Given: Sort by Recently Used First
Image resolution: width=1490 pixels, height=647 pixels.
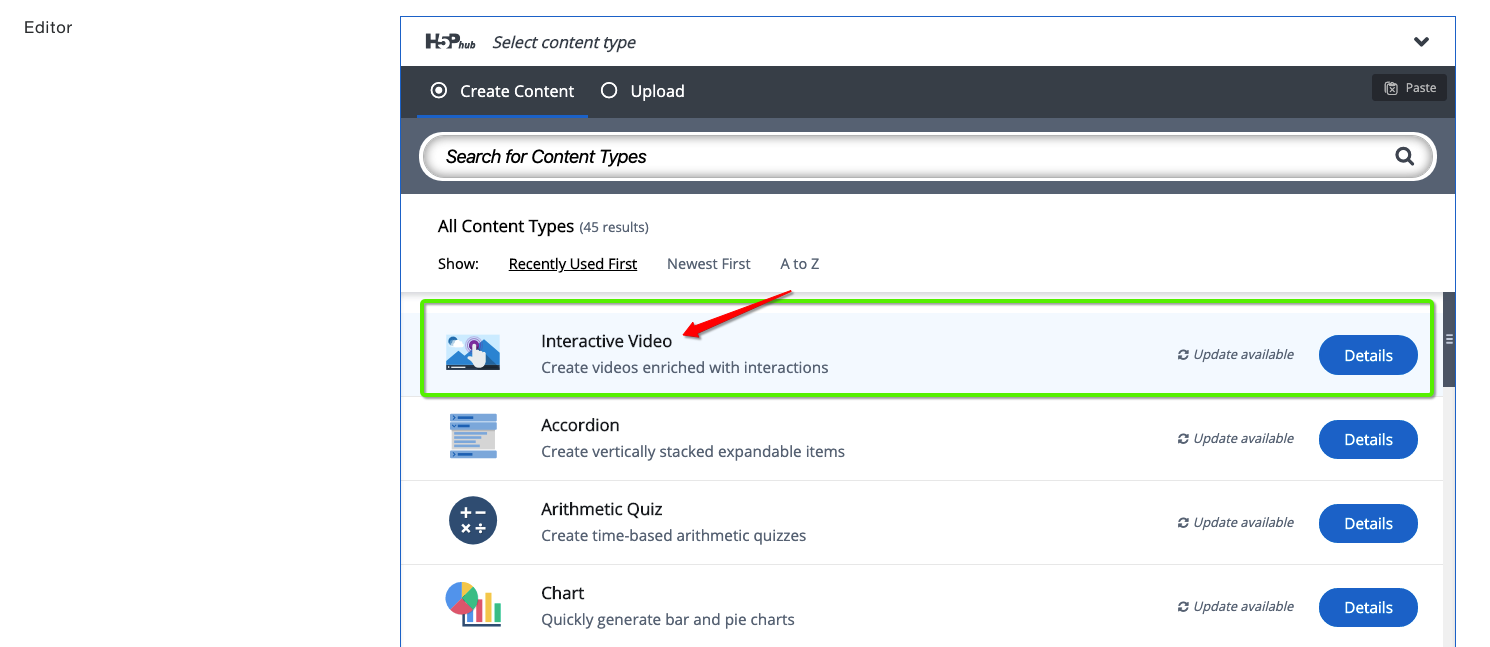Looking at the screenshot, I should pyautogui.click(x=573, y=264).
